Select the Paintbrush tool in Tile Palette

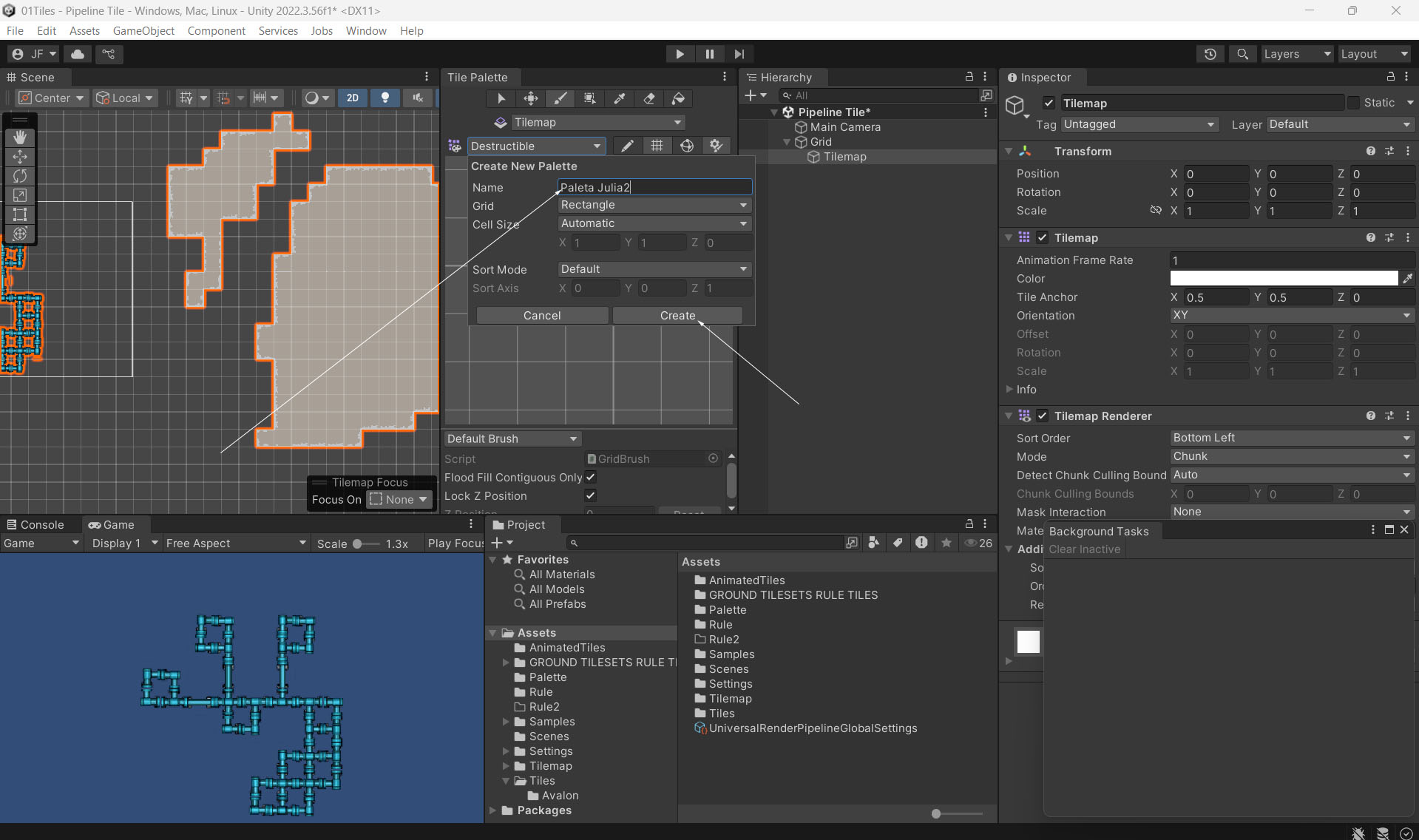[x=561, y=98]
